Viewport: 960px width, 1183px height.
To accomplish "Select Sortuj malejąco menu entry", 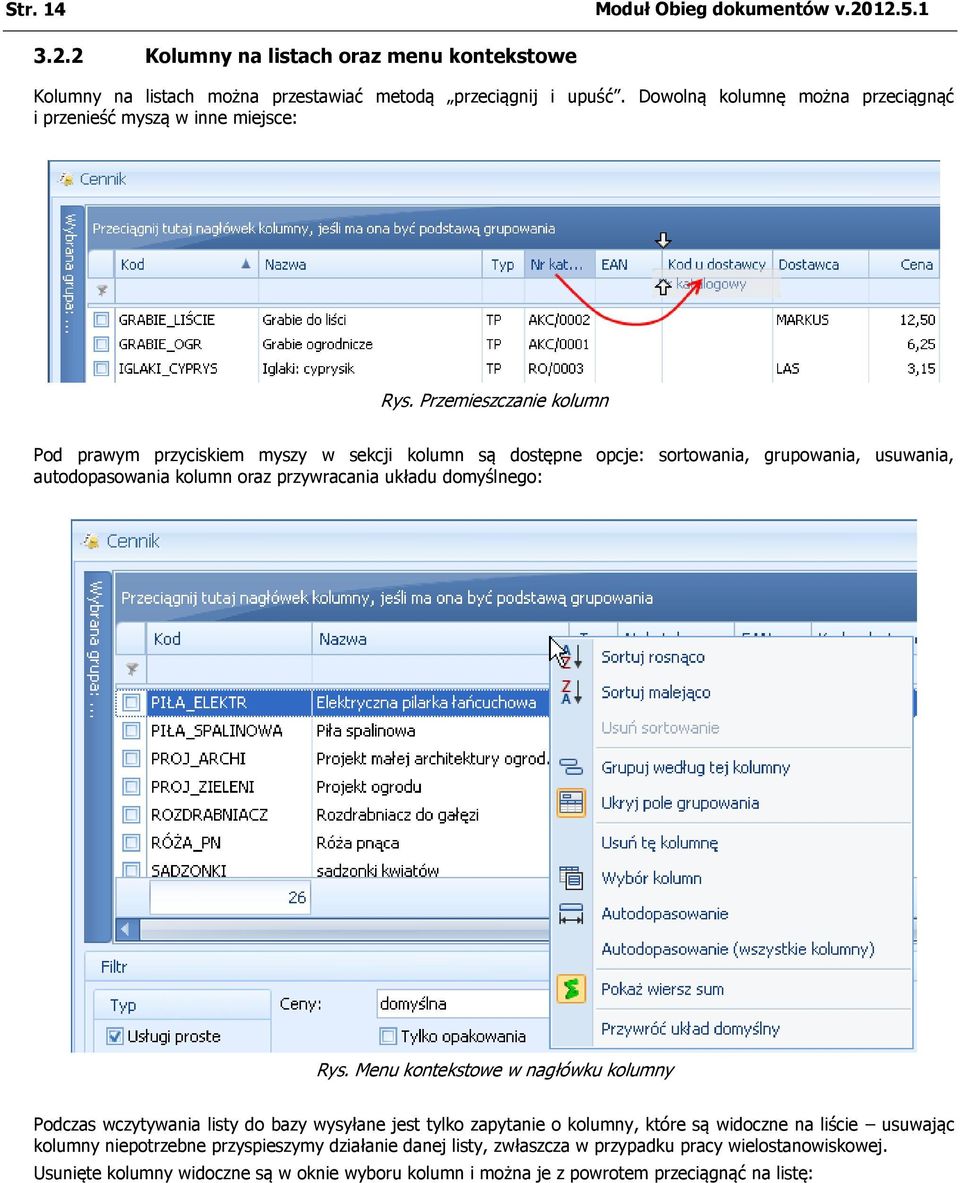I will click(656, 693).
